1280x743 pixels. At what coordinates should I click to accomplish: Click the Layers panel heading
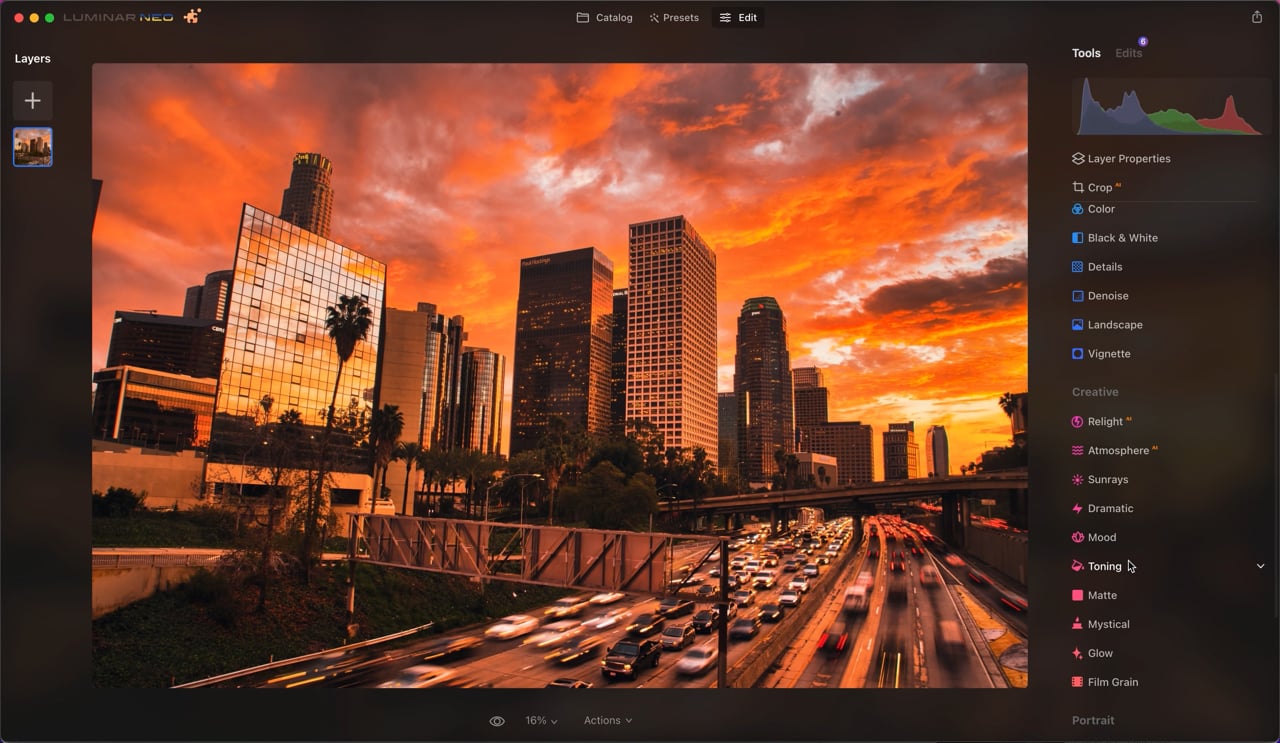(x=32, y=59)
